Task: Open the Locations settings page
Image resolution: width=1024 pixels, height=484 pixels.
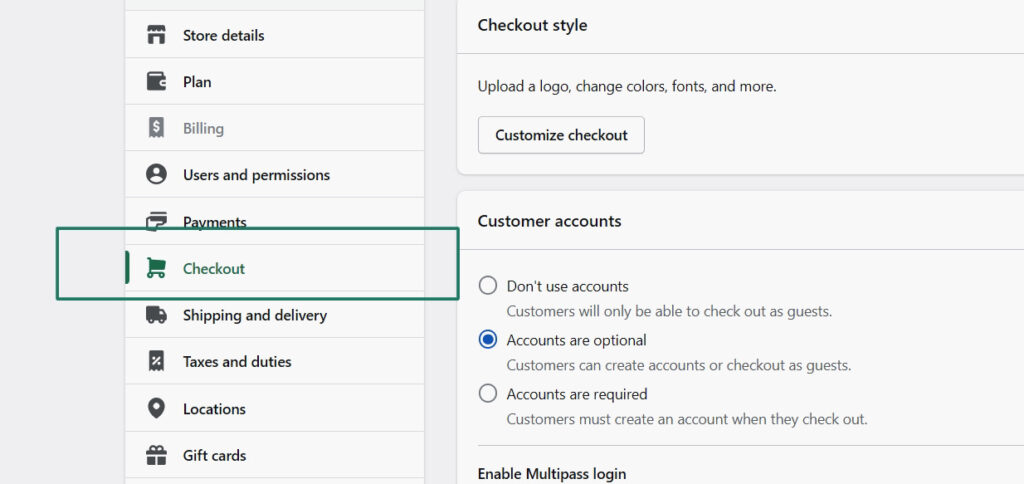Action: click(274, 409)
